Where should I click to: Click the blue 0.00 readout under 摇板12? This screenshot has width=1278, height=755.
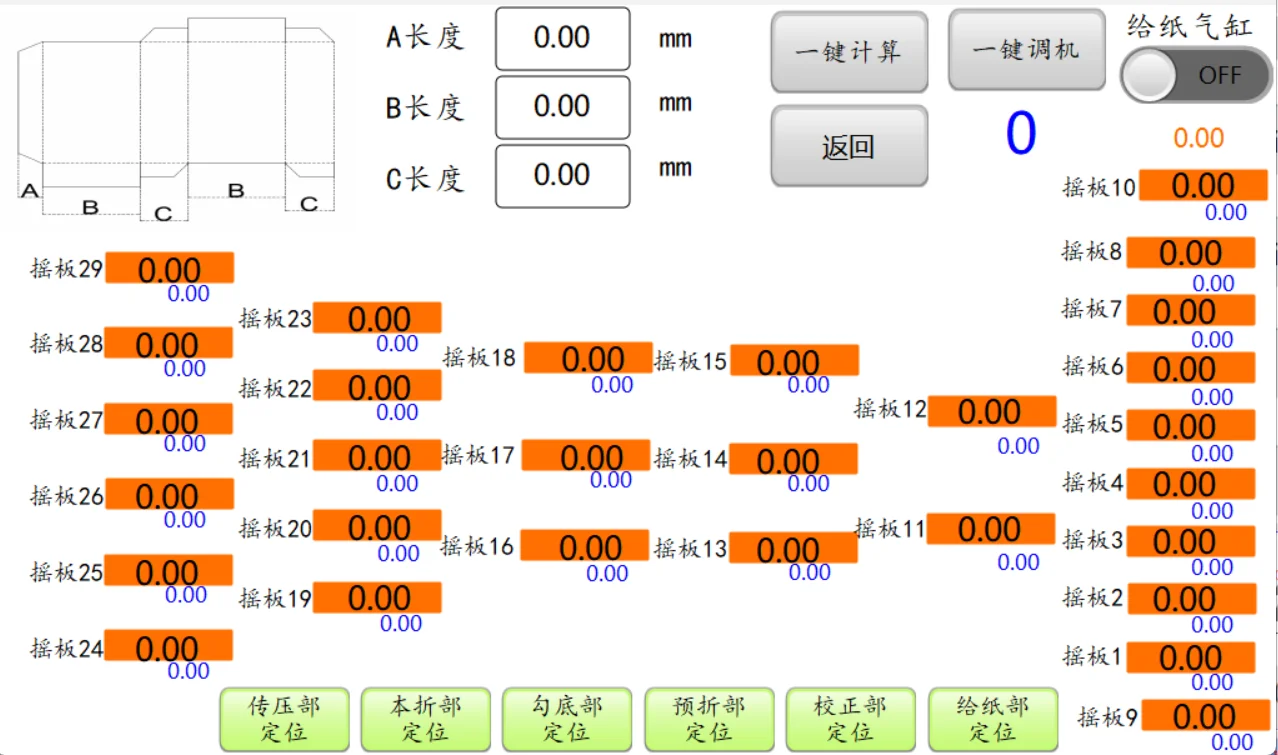(x=1019, y=446)
